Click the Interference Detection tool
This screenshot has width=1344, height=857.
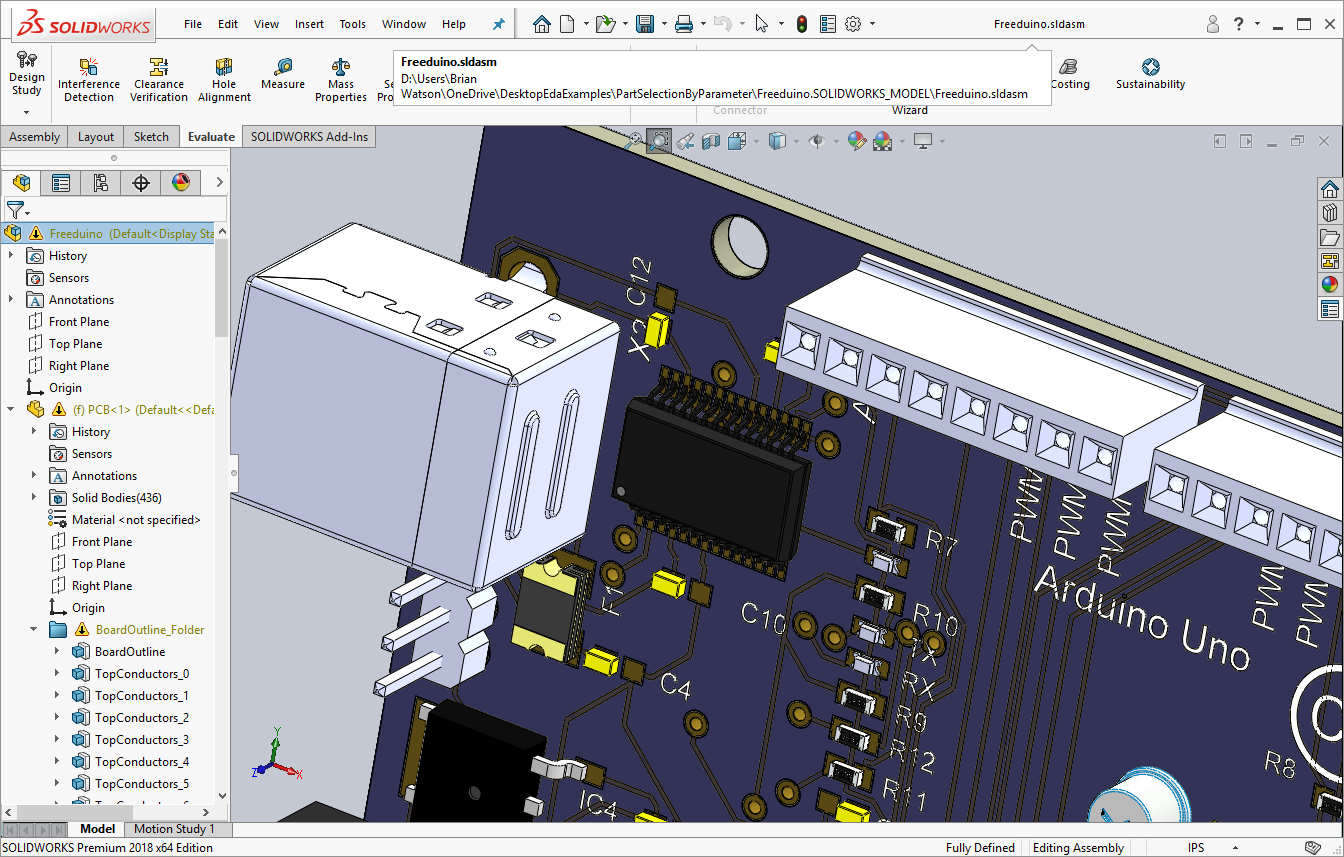(x=89, y=78)
